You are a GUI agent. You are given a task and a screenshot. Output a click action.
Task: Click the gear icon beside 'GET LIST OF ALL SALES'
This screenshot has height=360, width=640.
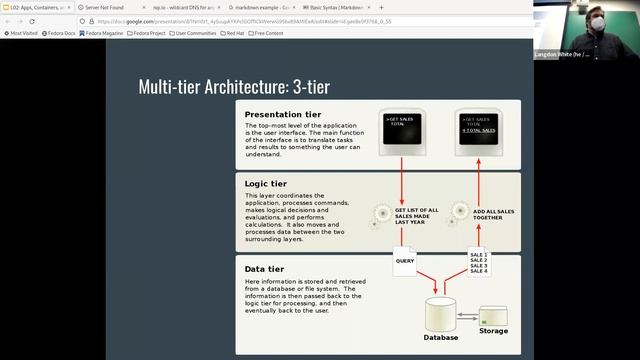point(381,215)
